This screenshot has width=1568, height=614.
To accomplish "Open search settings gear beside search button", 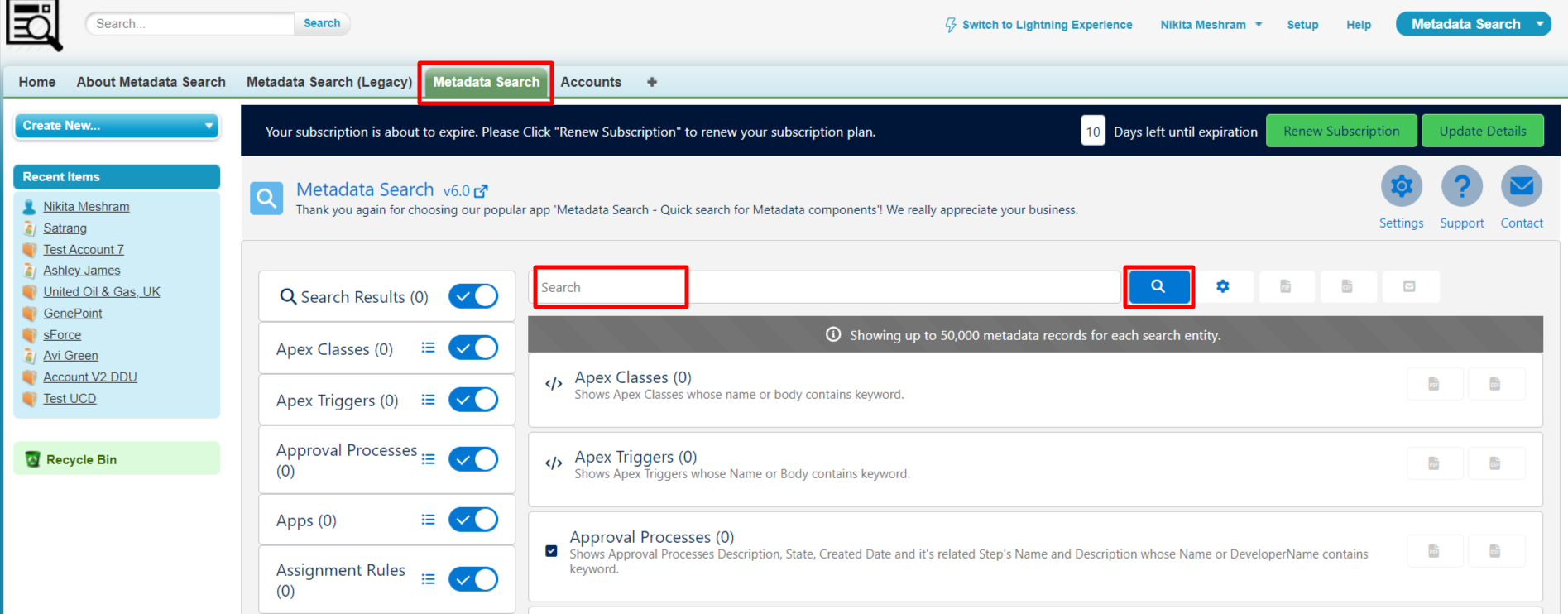I will click(x=1223, y=286).
